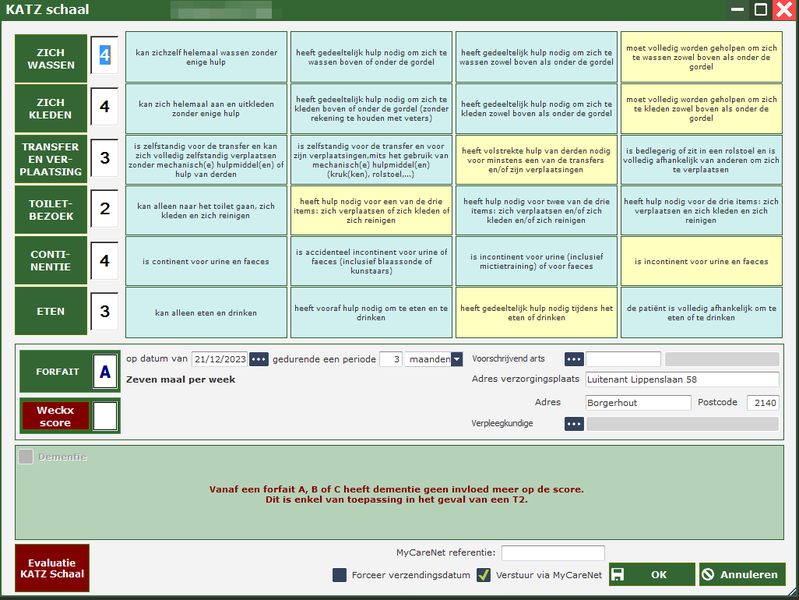Image resolution: width=799 pixels, height=600 pixels.
Task: Click the TOILETBEZOEK score field showing 2
Action: pos(104,208)
